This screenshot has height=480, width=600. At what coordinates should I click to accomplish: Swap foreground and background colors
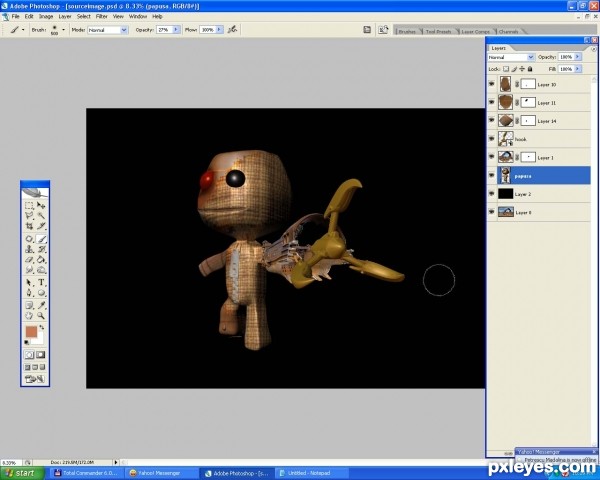tap(42, 328)
